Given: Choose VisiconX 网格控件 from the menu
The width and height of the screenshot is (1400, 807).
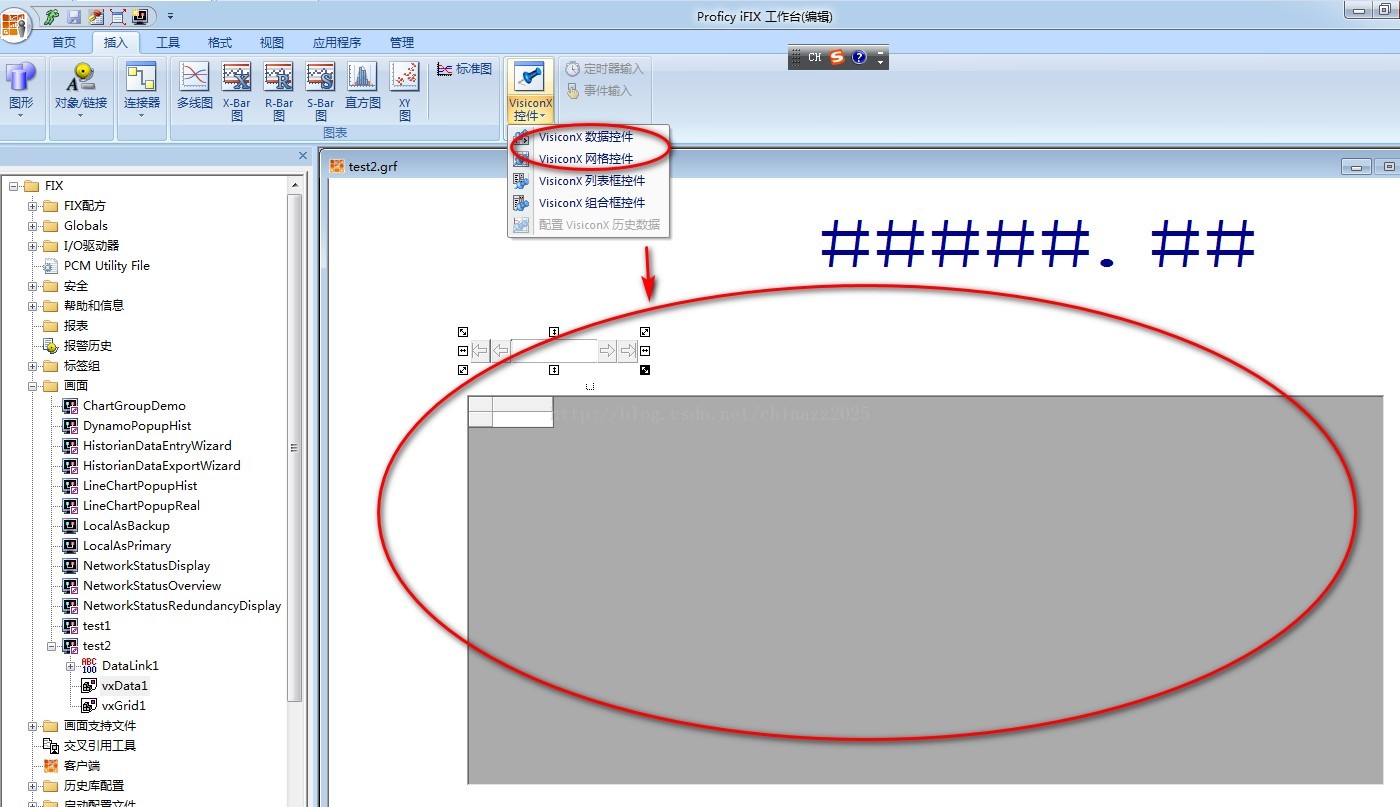Looking at the screenshot, I should point(586,159).
